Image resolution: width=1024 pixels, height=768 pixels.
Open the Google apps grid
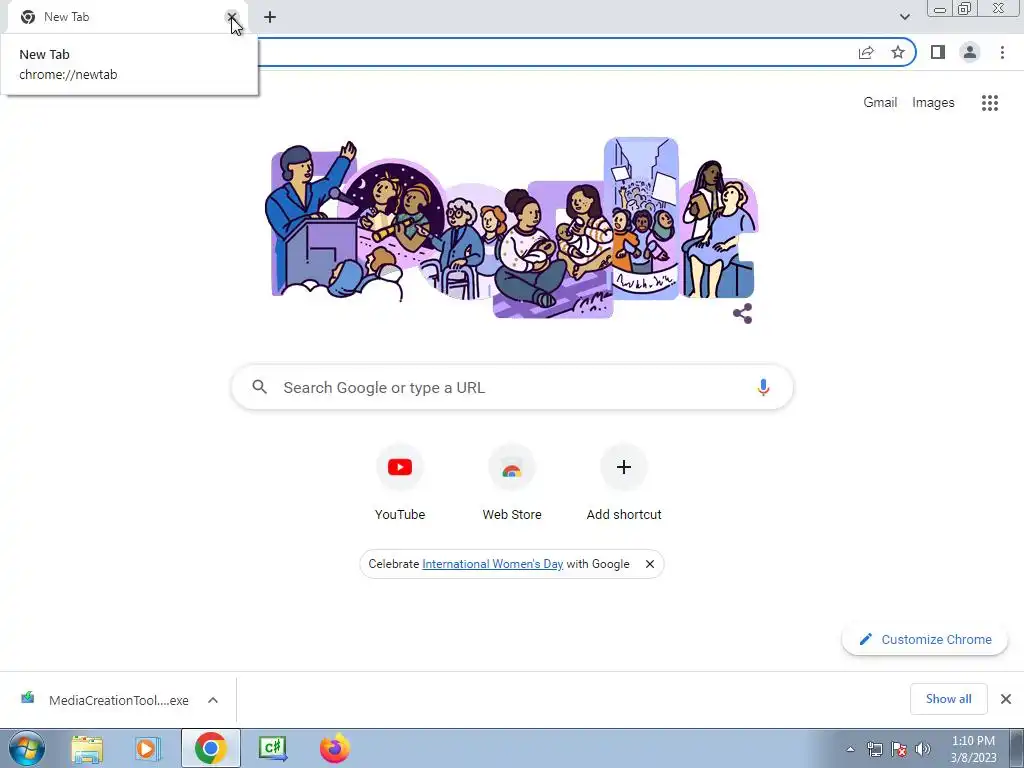point(989,103)
